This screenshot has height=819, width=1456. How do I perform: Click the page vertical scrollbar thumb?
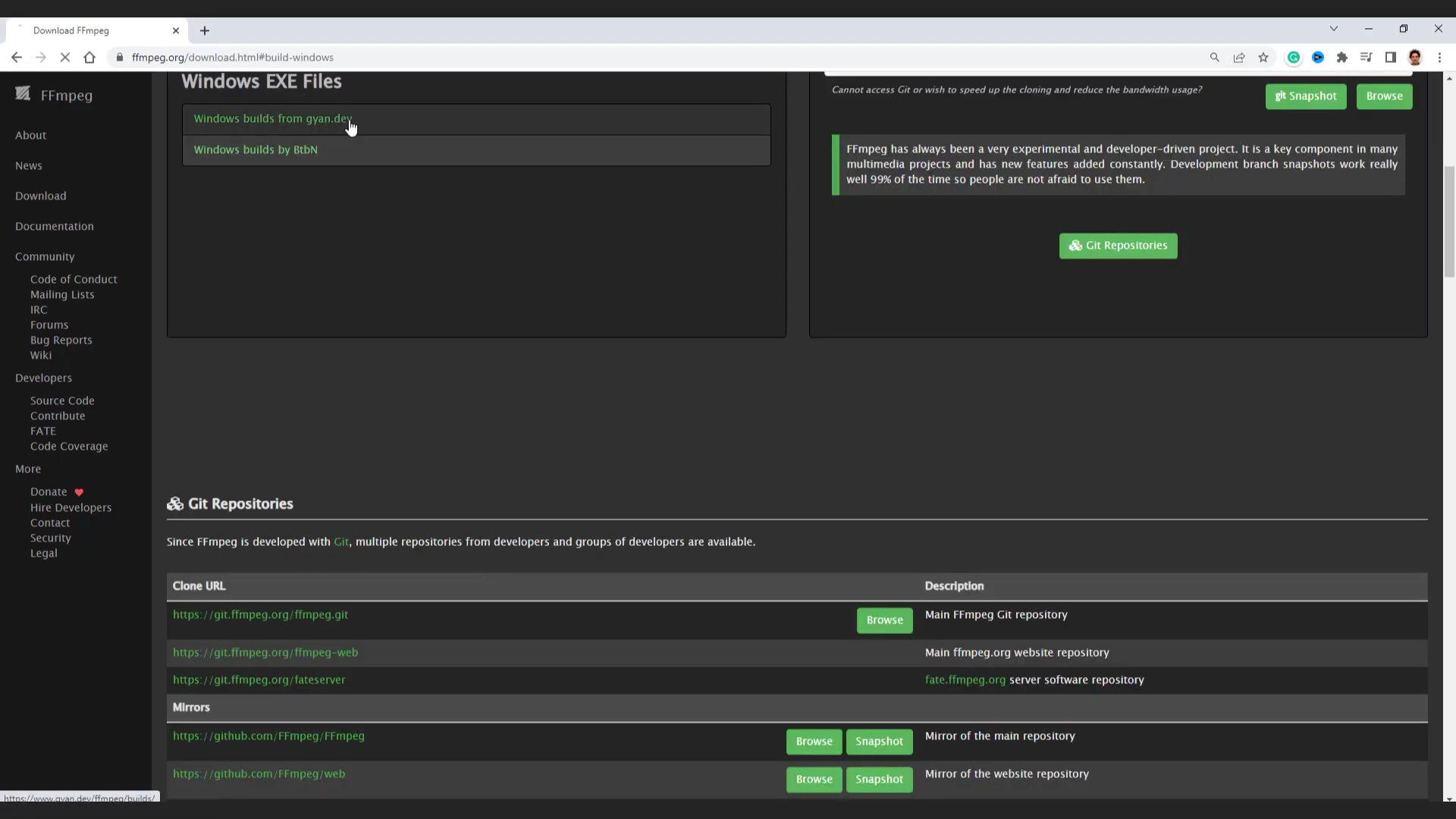pos(1449,220)
